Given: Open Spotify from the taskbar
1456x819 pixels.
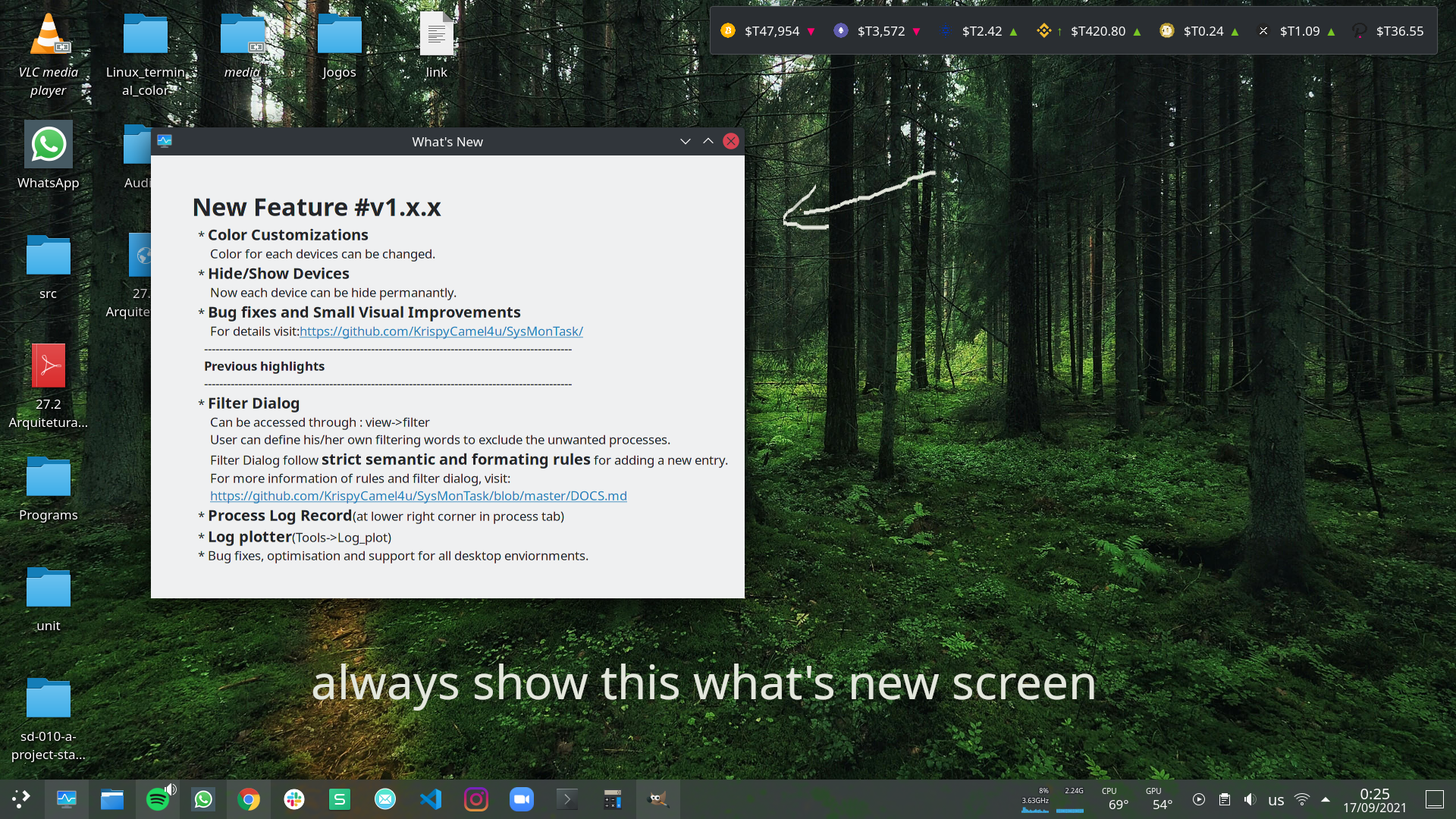Looking at the screenshot, I should point(158,799).
